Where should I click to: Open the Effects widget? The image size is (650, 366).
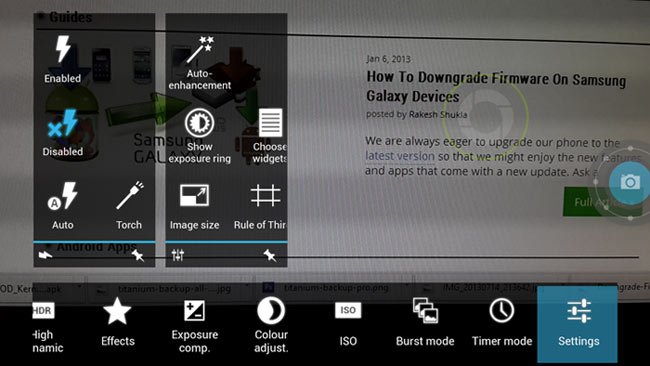[x=118, y=323]
